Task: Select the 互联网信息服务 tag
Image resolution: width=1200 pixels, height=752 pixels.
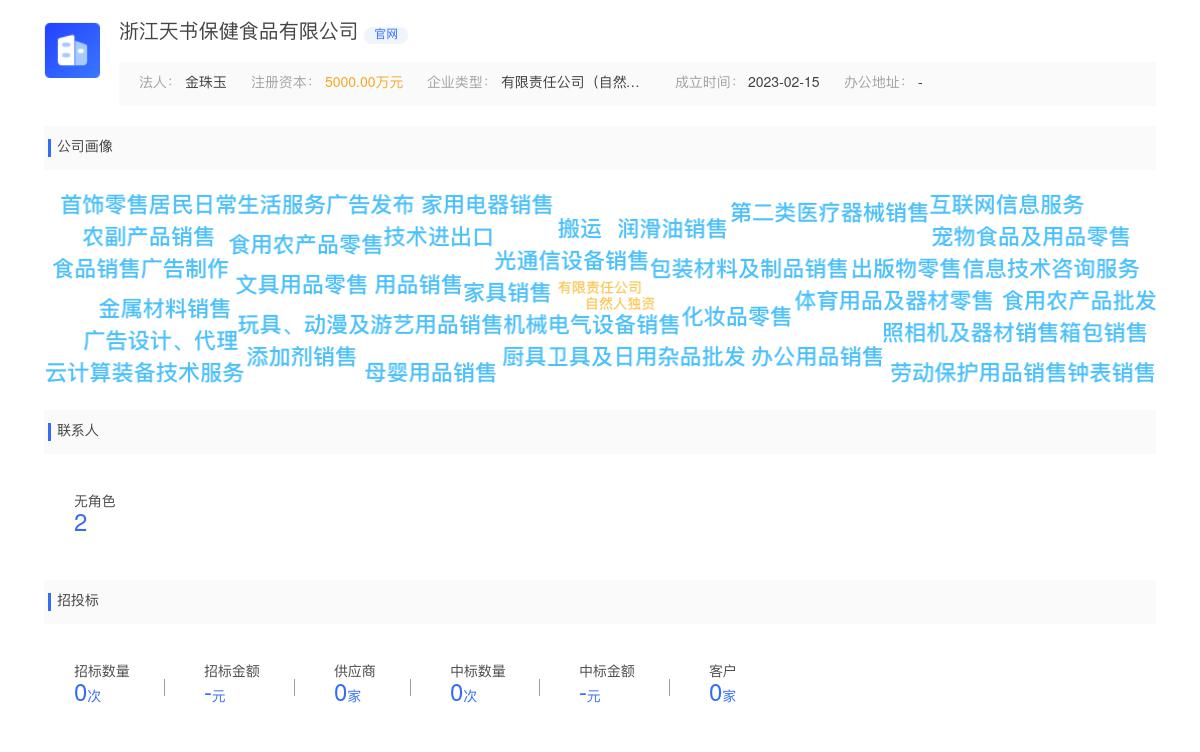Action: (x=1007, y=205)
